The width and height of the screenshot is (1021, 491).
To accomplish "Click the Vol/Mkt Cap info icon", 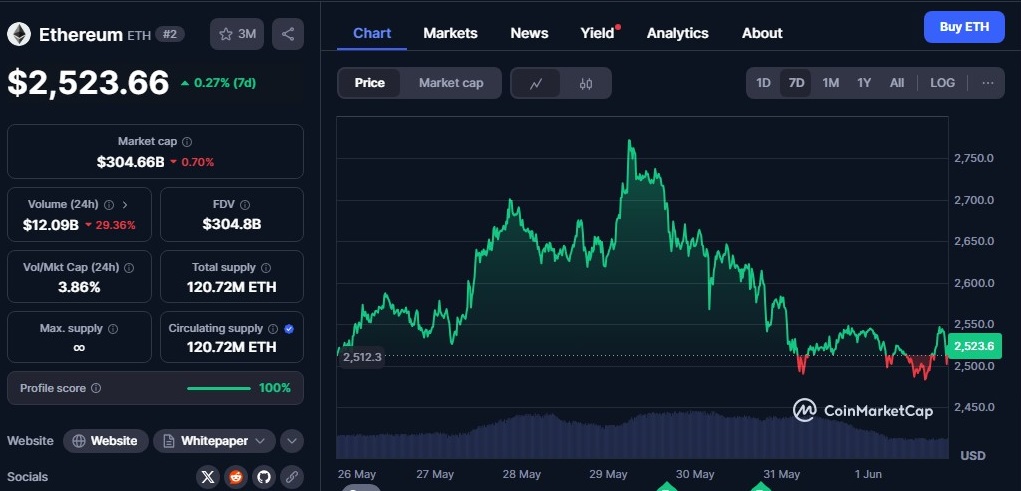I will (x=129, y=268).
